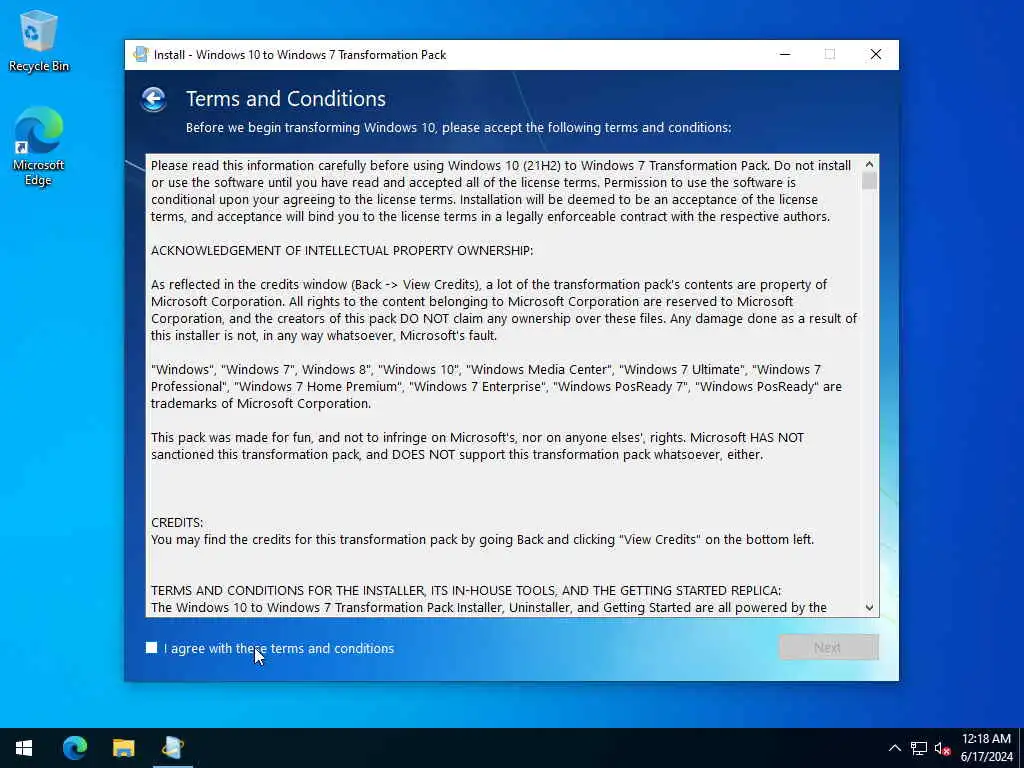Select the Microsoft Edge desktop shortcut
Viewport: 1024px width, 768px height.
(39, 147)
